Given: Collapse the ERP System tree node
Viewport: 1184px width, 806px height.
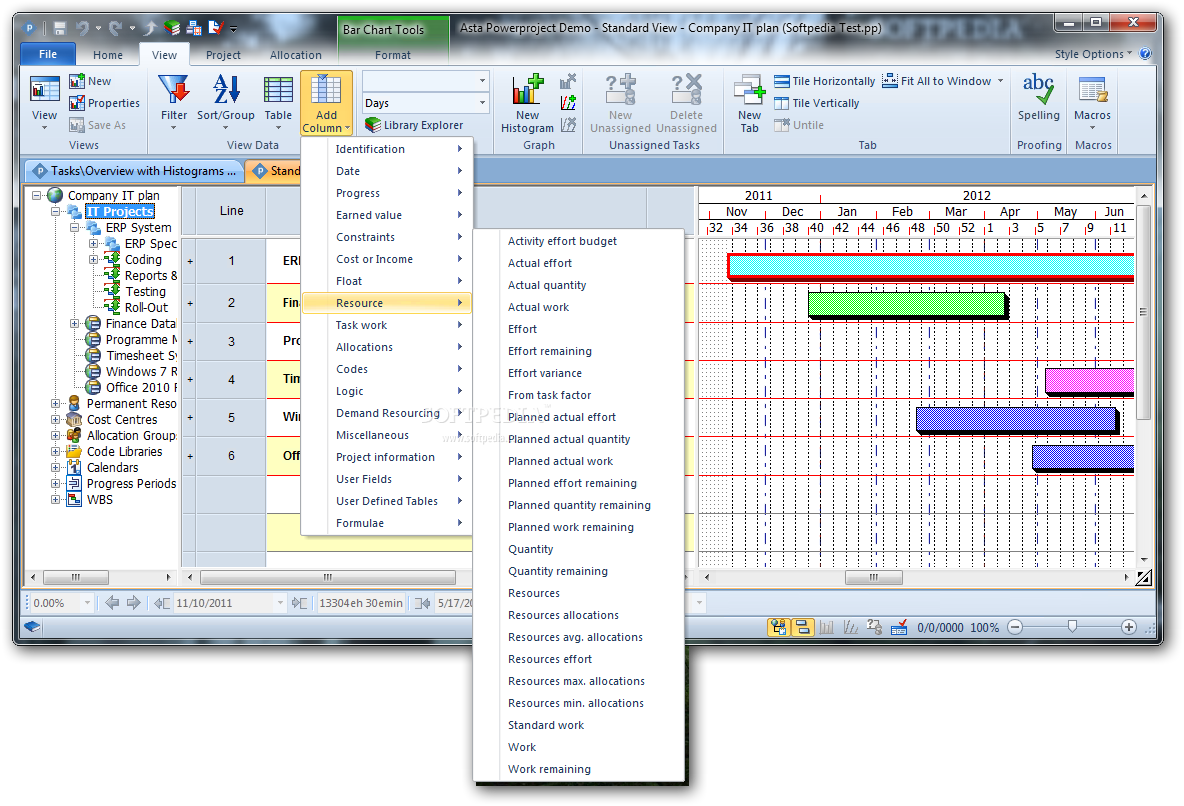Looking at the screenshot, I should [x=74, y=227].
